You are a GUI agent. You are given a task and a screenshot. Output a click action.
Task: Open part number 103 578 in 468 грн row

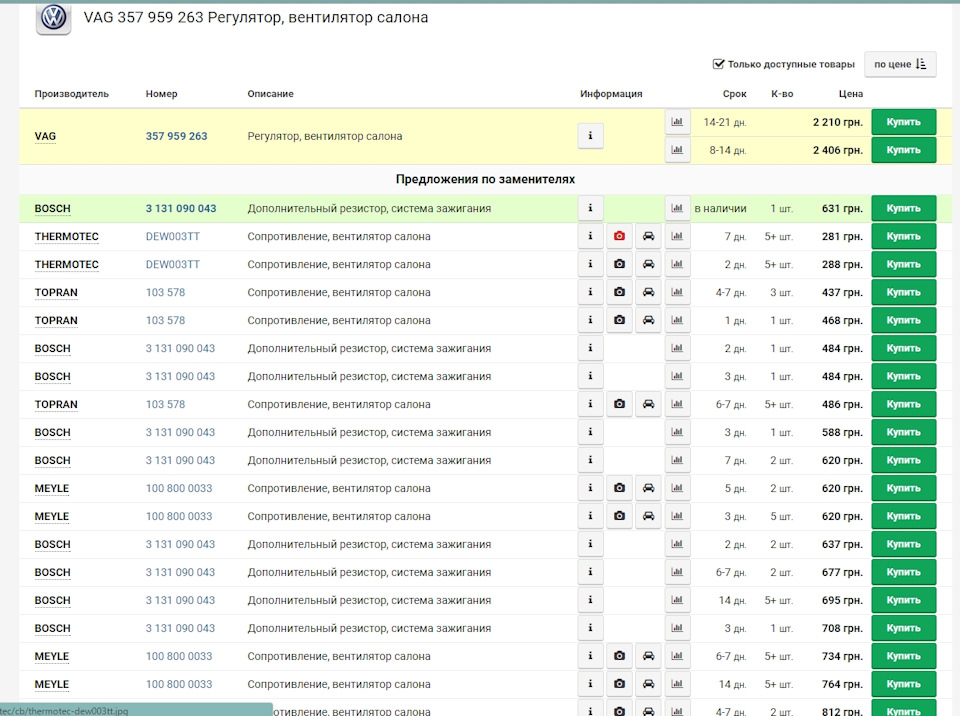tap(165, 320)
